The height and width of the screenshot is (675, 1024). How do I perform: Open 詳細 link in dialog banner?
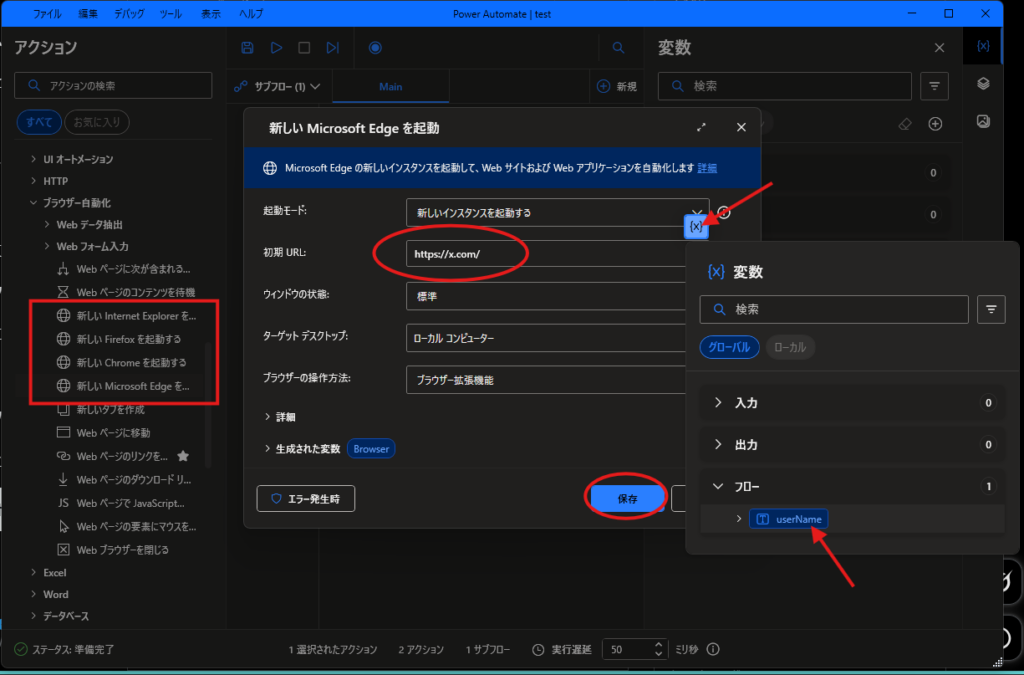tap(707, 168)
